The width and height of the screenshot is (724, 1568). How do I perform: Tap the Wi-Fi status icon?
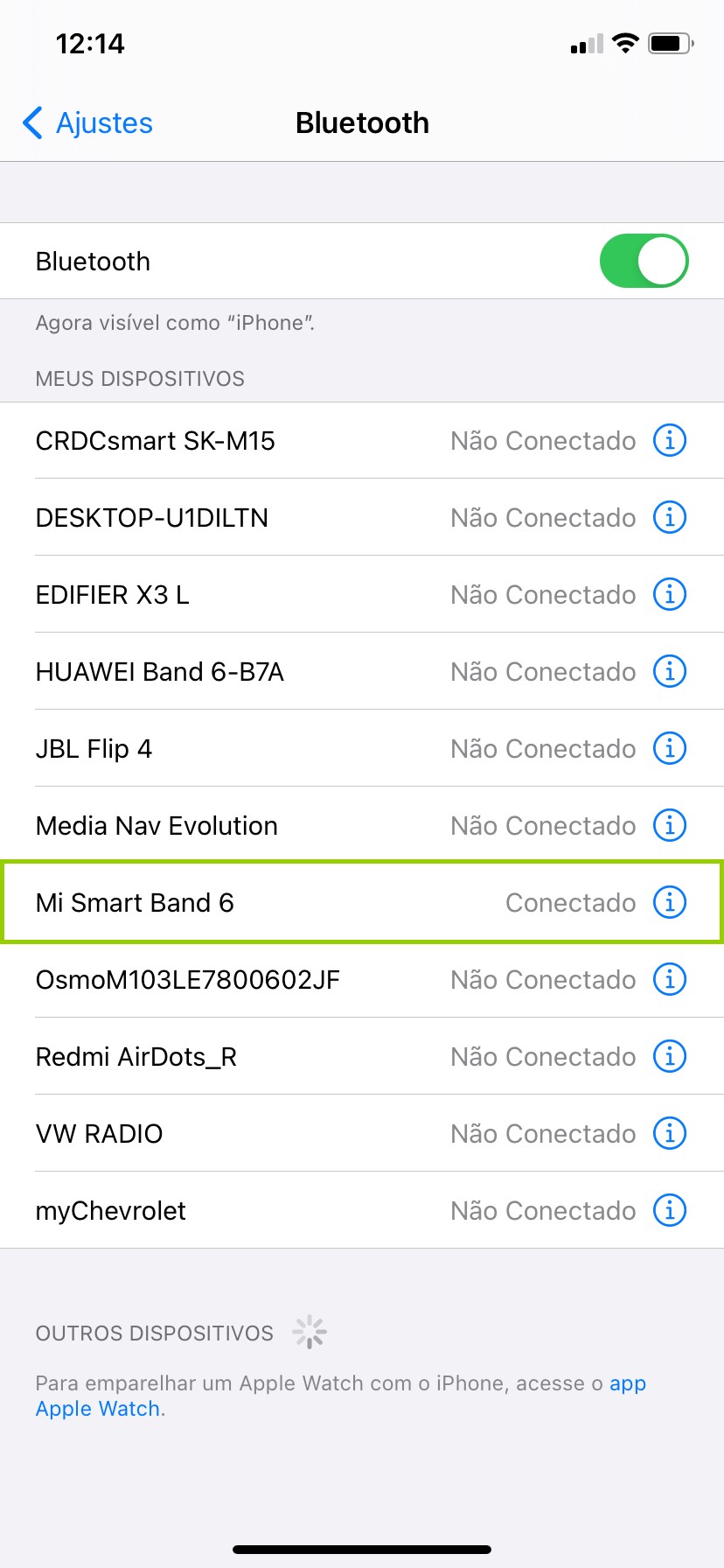click(625, 43)
